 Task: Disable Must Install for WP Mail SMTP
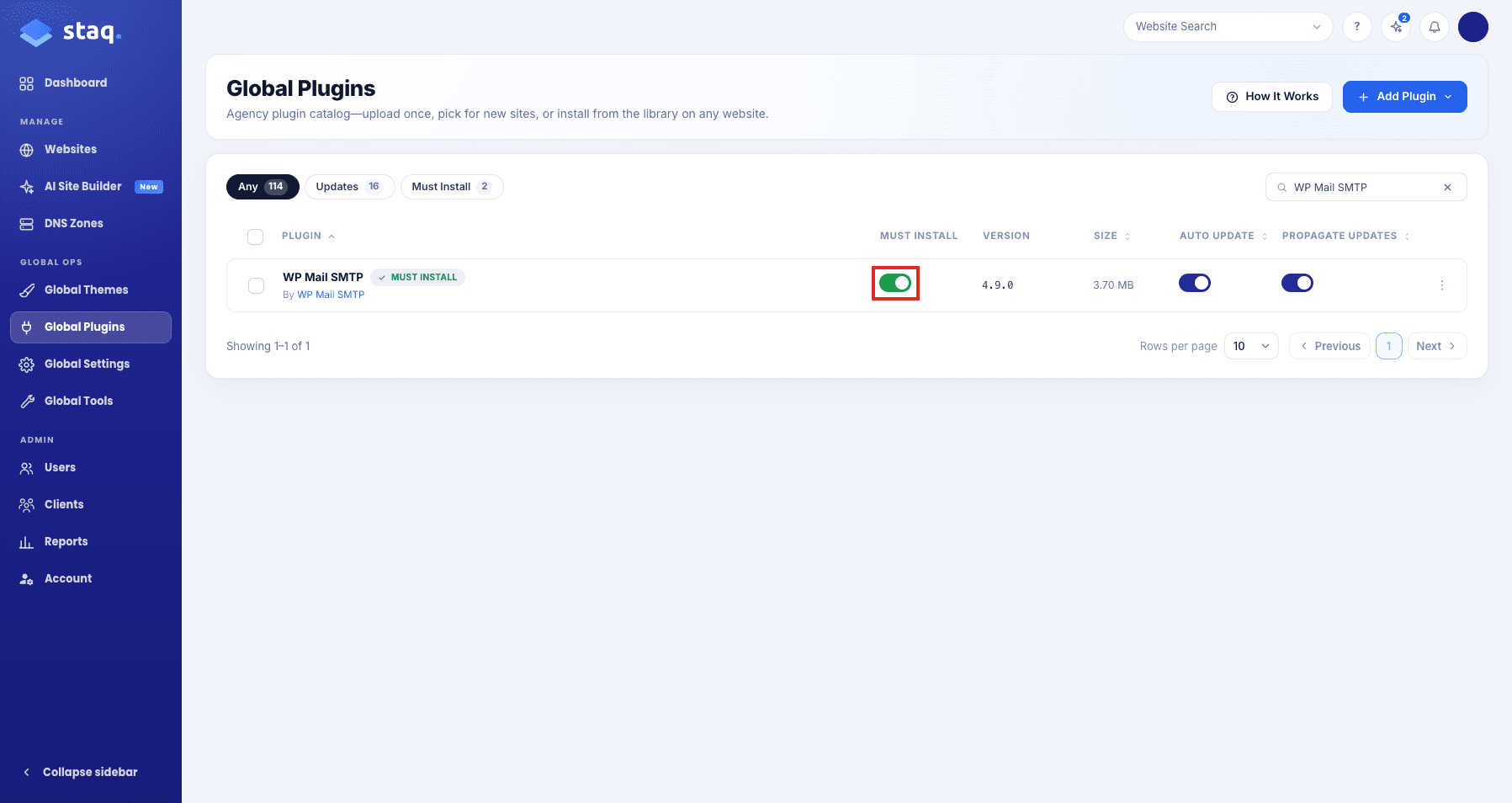pyautogui.click(x=895, y=283)
